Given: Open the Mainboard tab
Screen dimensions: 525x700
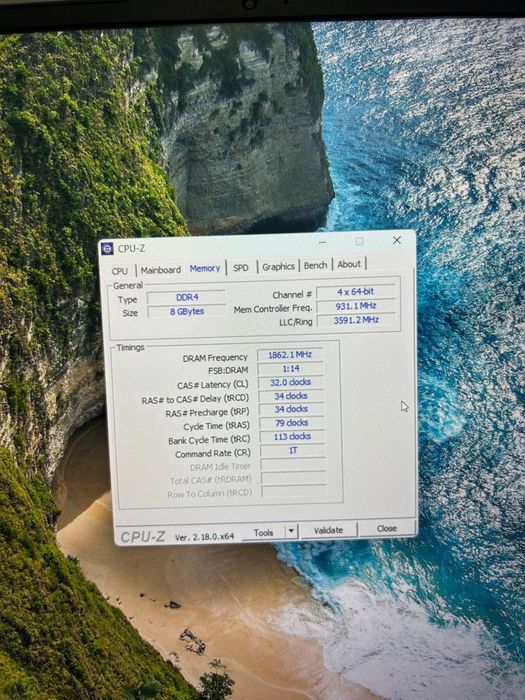Looking at the screenshot, I should (161, 270).
